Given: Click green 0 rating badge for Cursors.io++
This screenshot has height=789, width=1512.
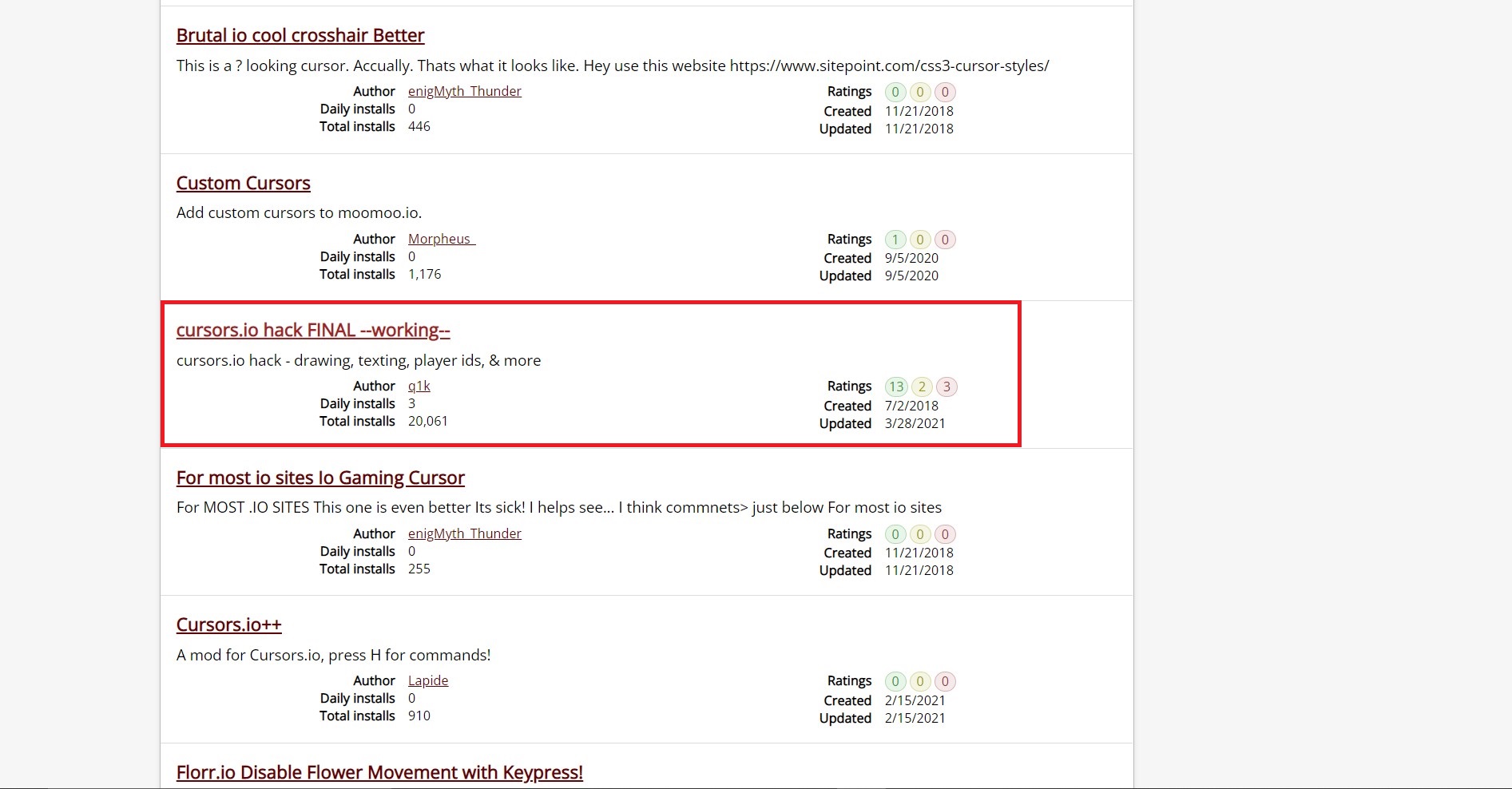Looking at the screenshot, I should click(x=895, y=682).
